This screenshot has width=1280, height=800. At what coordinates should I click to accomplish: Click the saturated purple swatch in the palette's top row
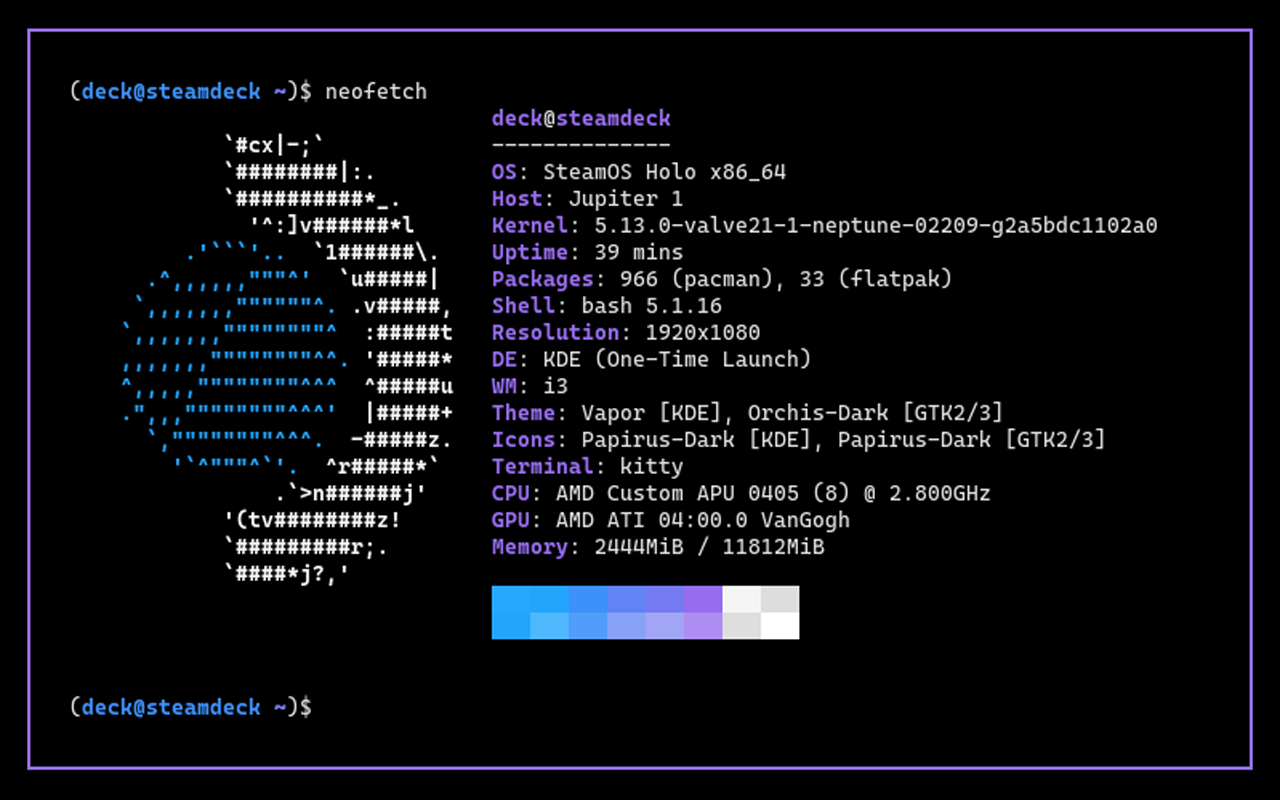point(703,599)
